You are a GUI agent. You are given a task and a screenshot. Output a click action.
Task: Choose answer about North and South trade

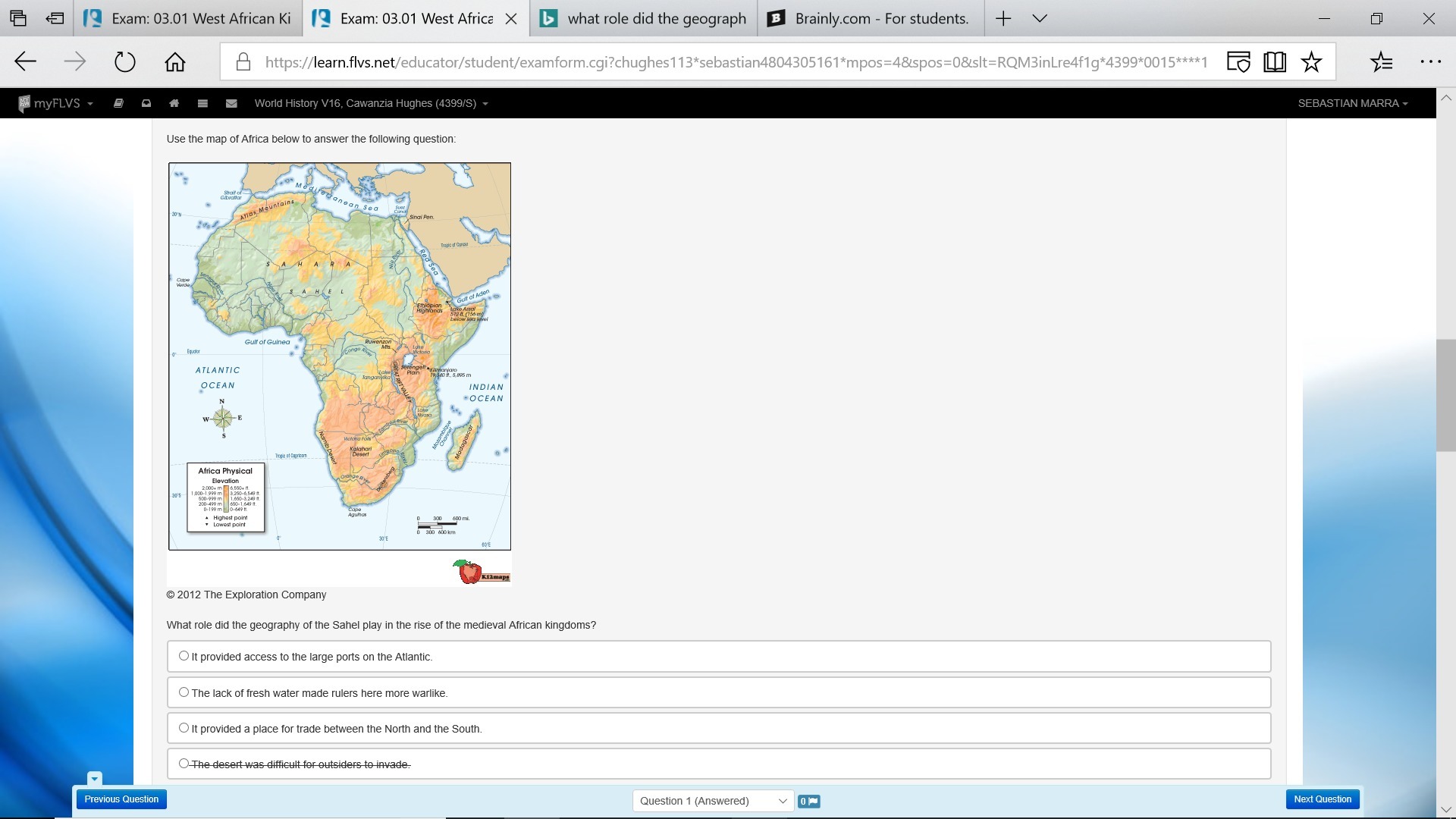coord(184,728)
